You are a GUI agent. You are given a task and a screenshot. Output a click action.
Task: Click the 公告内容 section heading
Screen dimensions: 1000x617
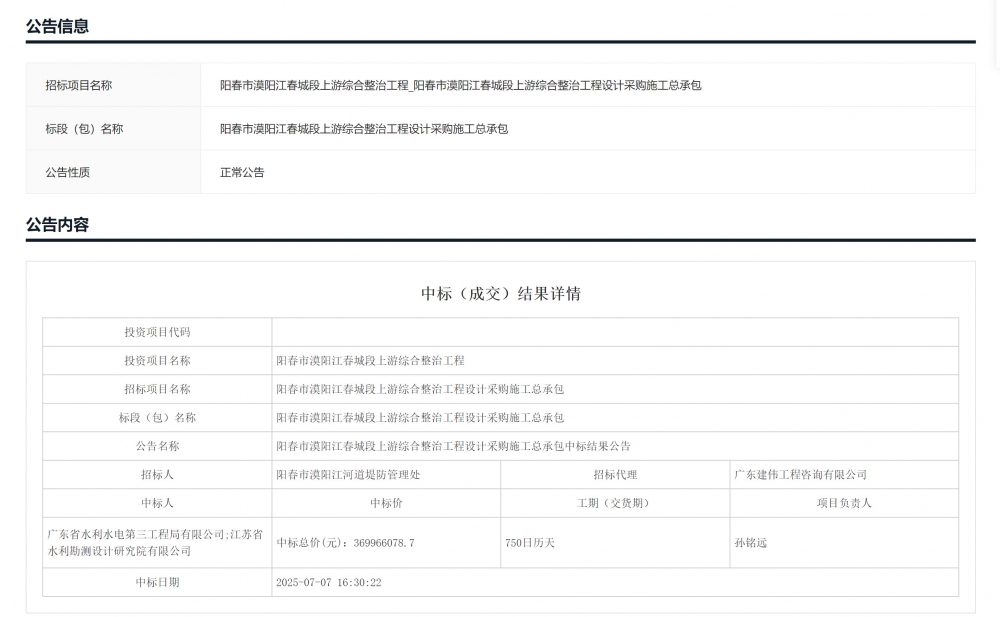coord(57,225)
